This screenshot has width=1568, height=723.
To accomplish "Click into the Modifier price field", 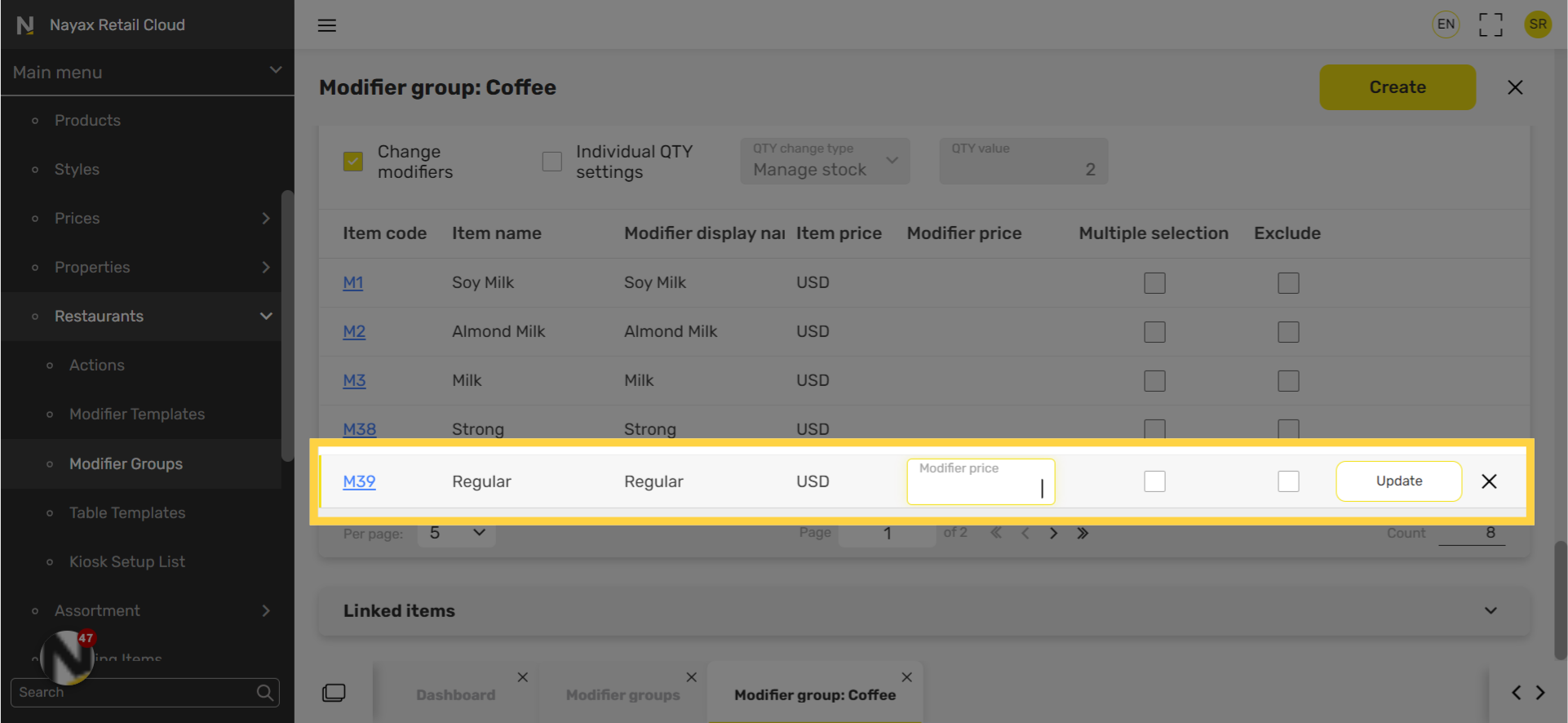I will 981,481.
